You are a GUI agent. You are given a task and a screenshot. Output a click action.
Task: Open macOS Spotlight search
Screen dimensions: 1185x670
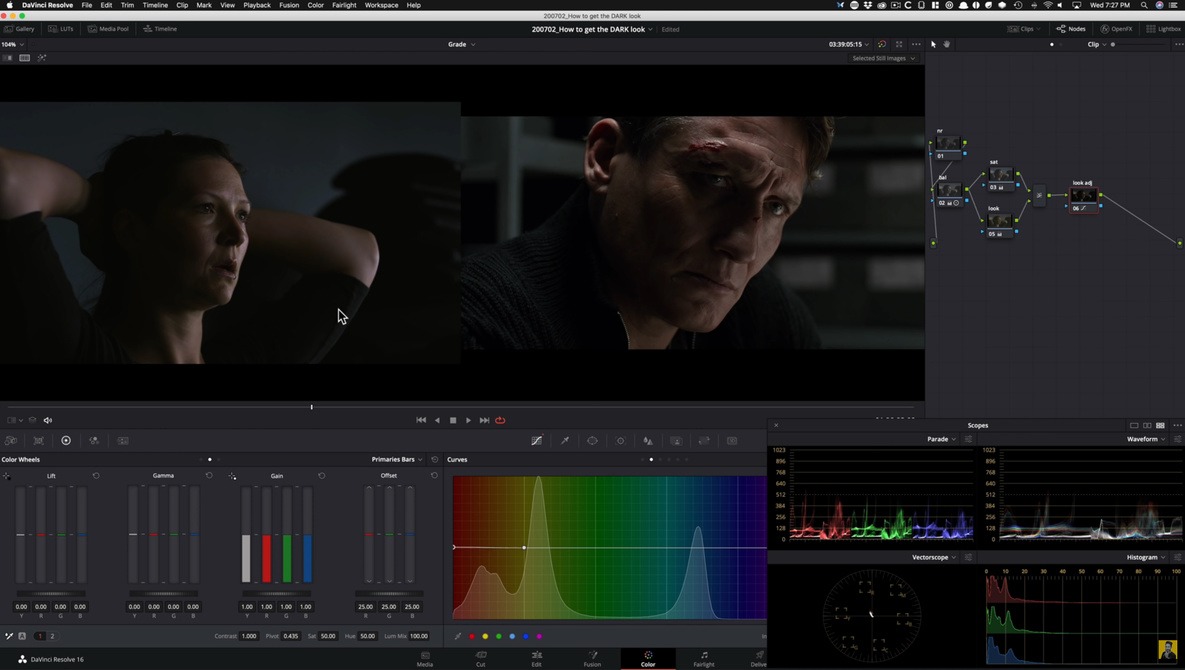(x=1144, y=5)
